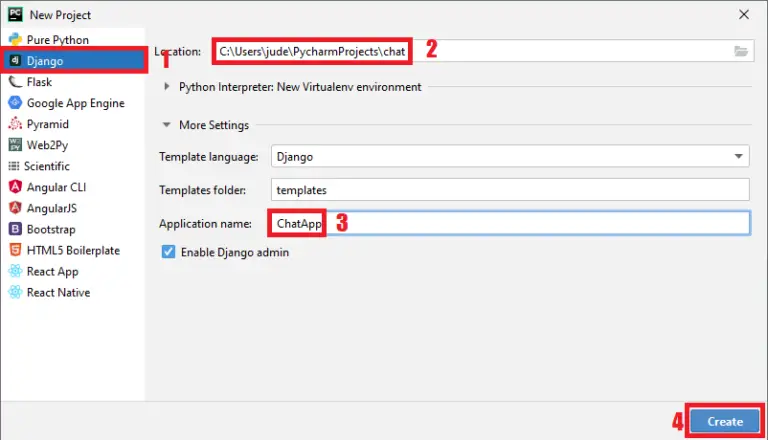Click the browse folder icon in Location field
Image resolution: width=768 pixels, height=440 pixels.
[x=741, y=51]
